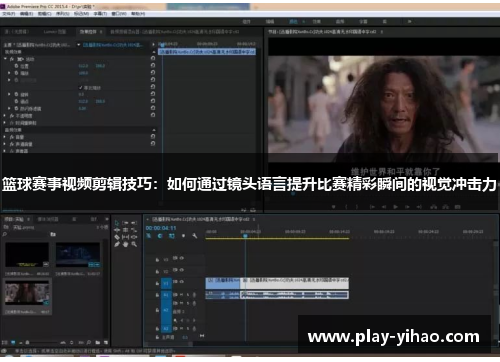This screenshot has width=500, height=362.
Task: Select the second clip on V1 track
Action: click(x=294, y=283)
